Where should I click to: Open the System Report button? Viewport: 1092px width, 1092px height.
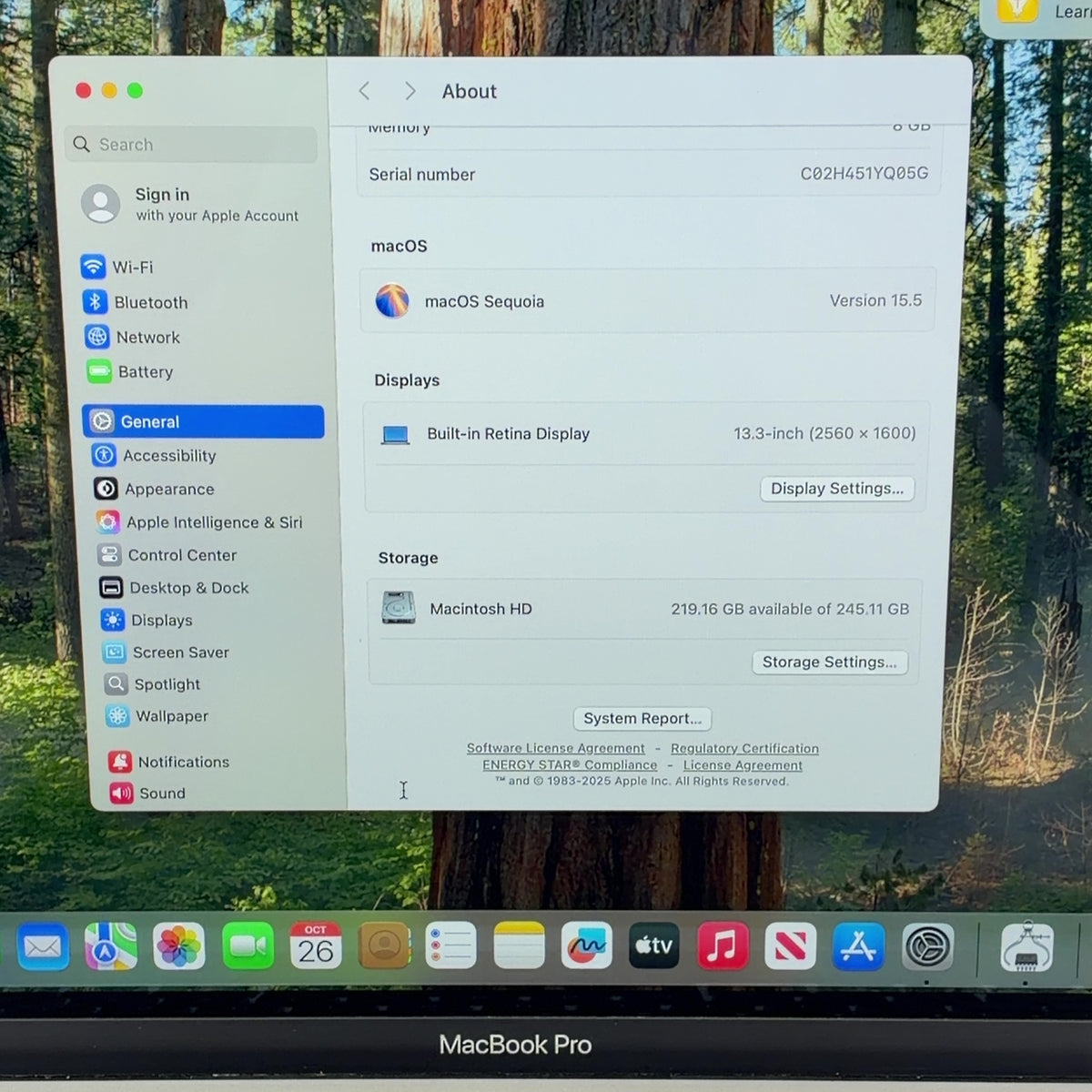click(642, 719)
